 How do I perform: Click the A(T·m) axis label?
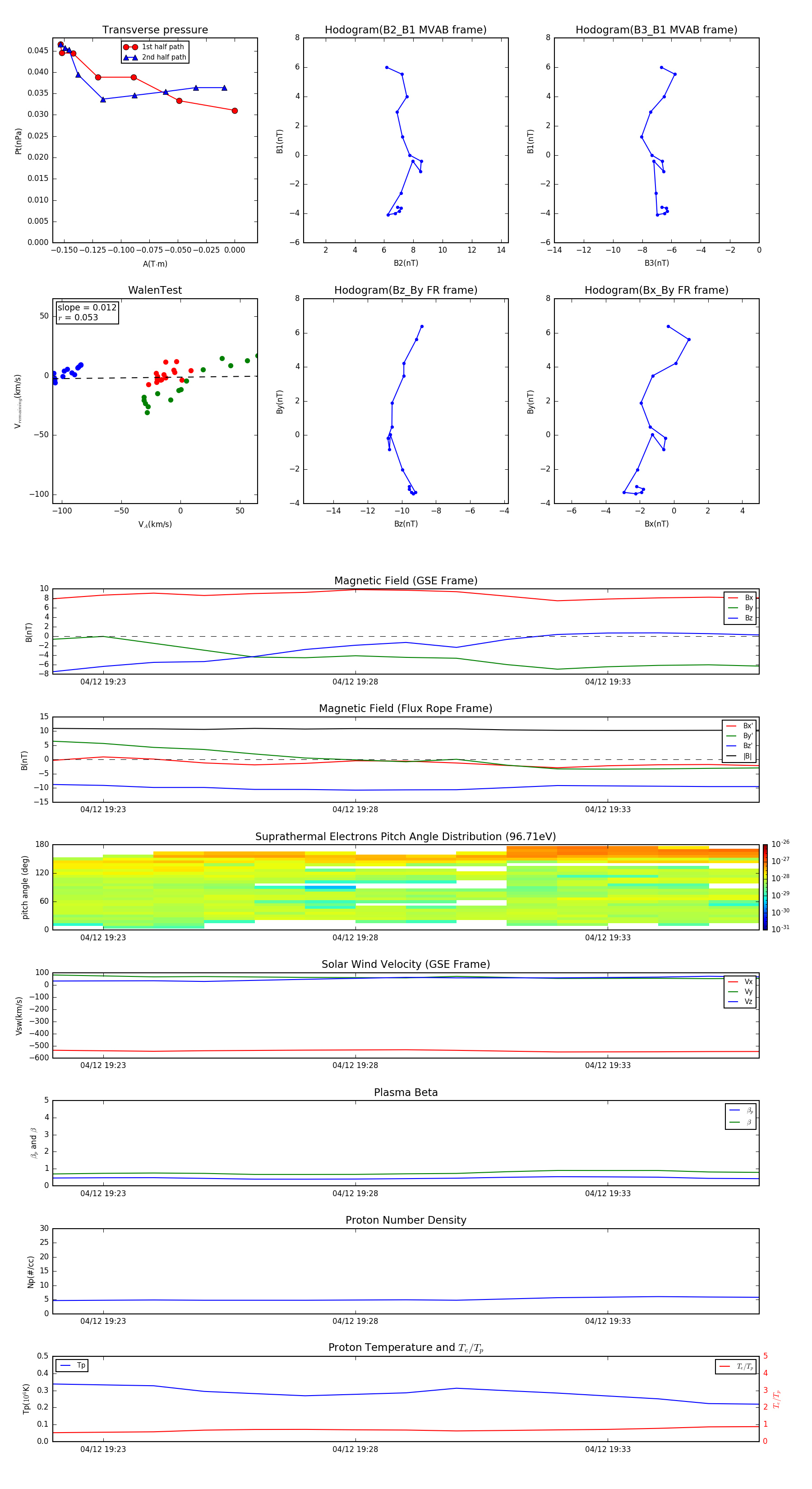(x=155, y=264)
